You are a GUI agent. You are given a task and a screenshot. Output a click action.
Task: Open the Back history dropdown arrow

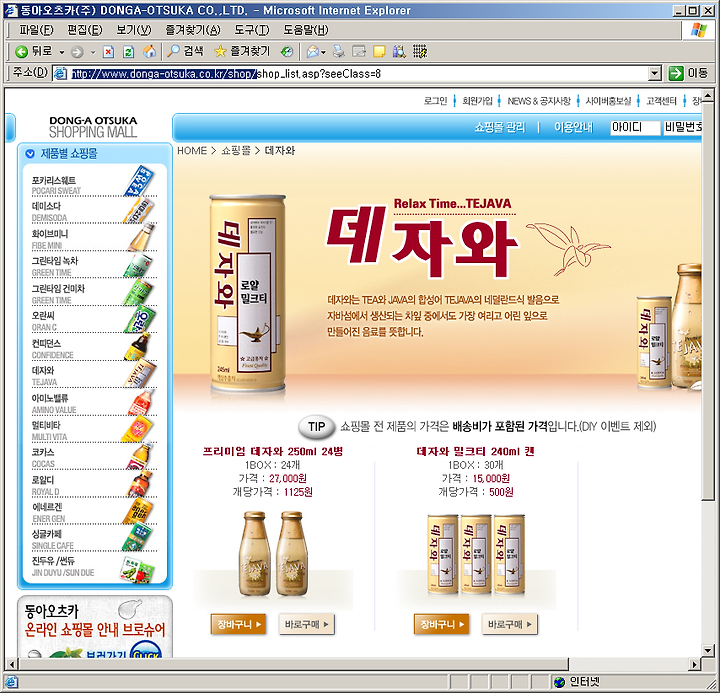tap(62, 52)
